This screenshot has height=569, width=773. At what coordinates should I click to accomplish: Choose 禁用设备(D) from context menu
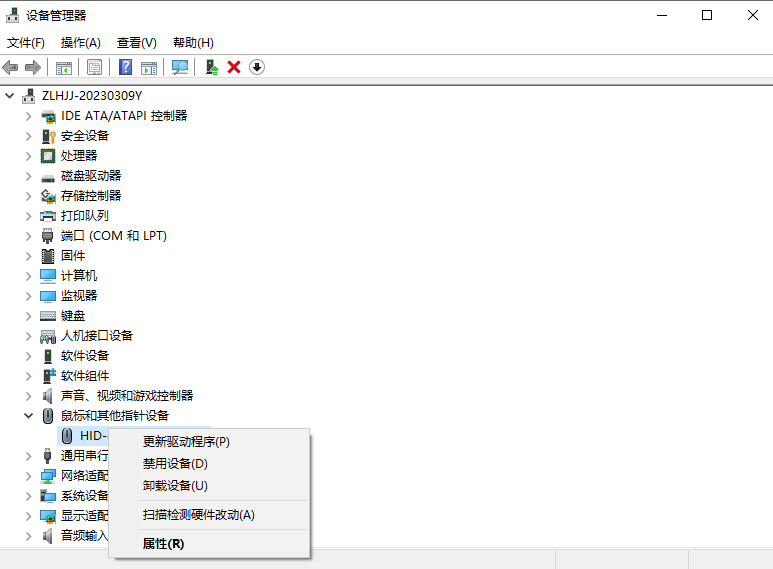(x=210, y=463)
